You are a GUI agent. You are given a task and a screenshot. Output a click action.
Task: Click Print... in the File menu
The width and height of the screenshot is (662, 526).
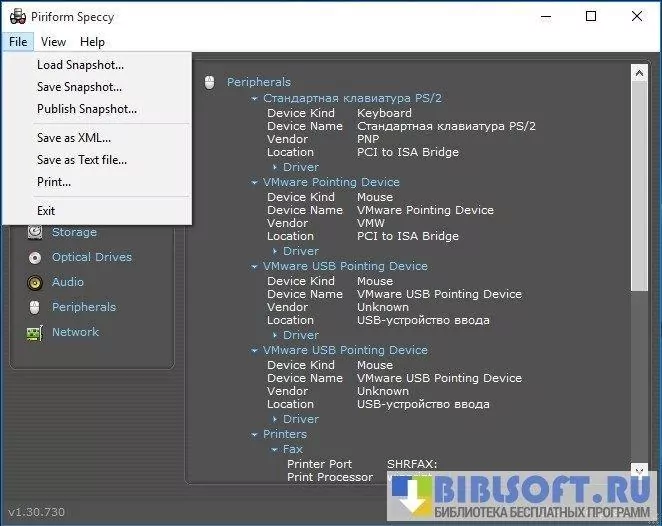coord(54,182)
